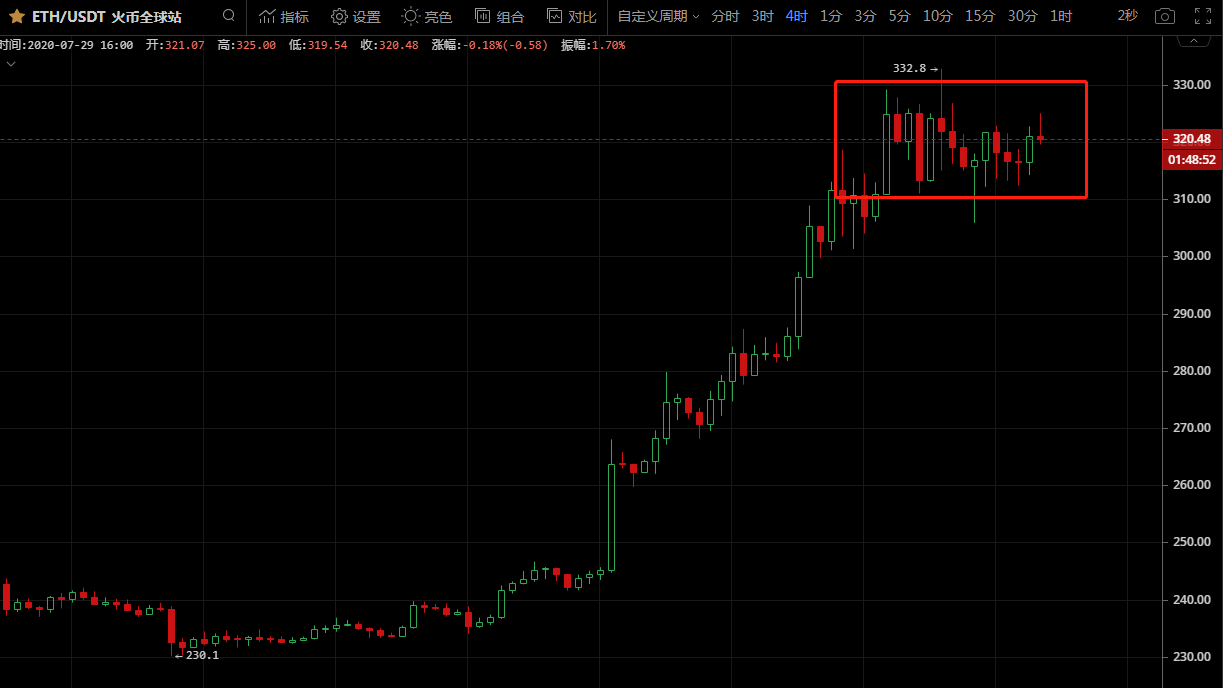
Task: Click the 2秒 refresh rate setting
Action: click(1127, 17)
